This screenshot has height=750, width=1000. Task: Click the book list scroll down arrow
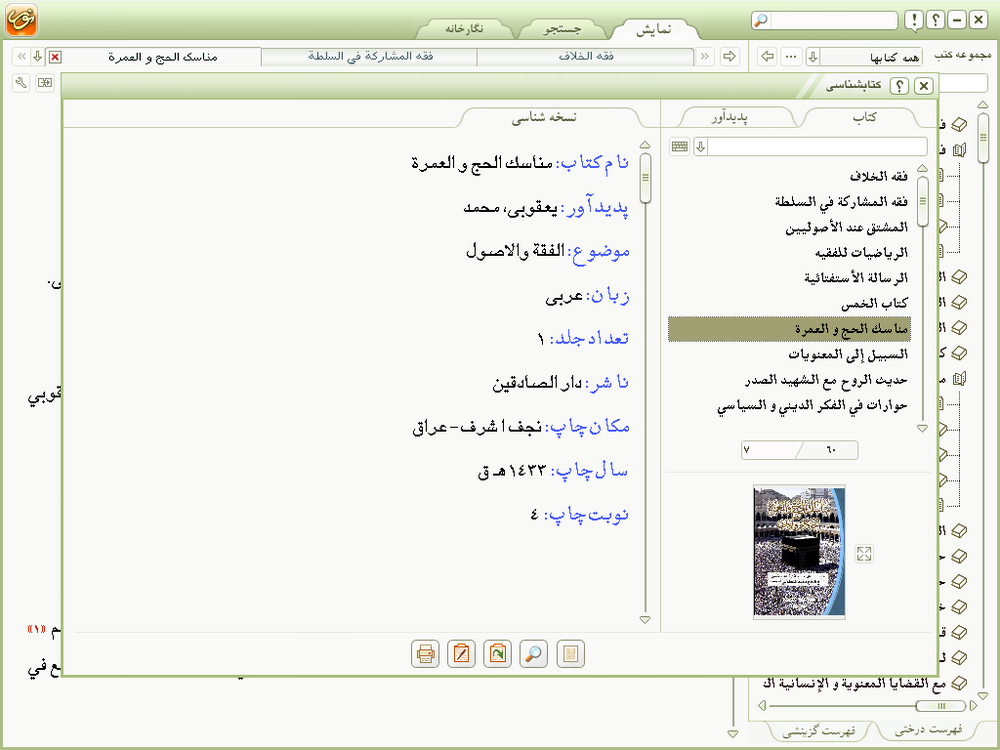[922, 429]
